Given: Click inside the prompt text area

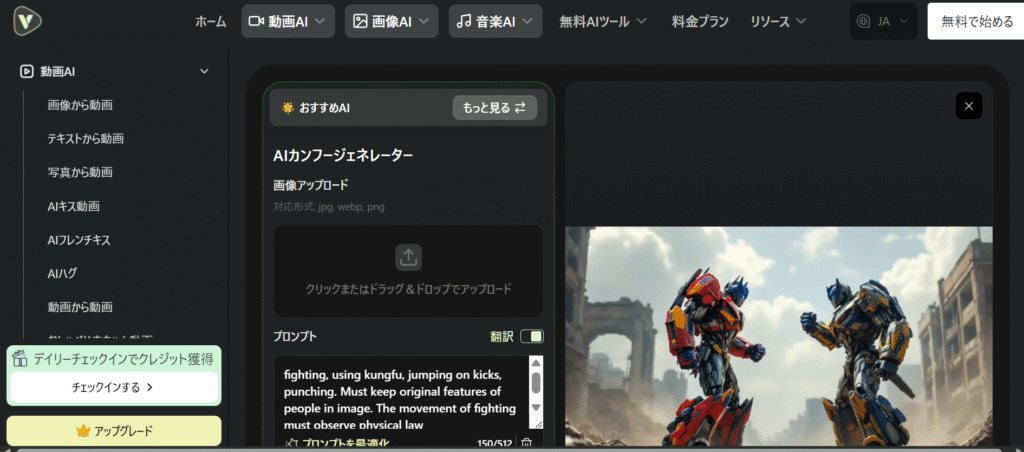Looking at the screenshot, I should tap(400, 395).
